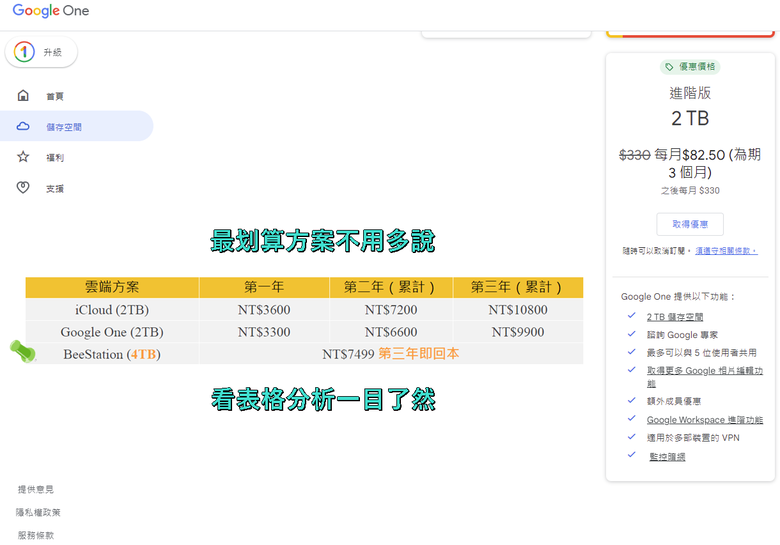Click 最多可以與 5 位使用者共用 text
Viewport: 780px width, 545px height.
[x=701, y=353]
